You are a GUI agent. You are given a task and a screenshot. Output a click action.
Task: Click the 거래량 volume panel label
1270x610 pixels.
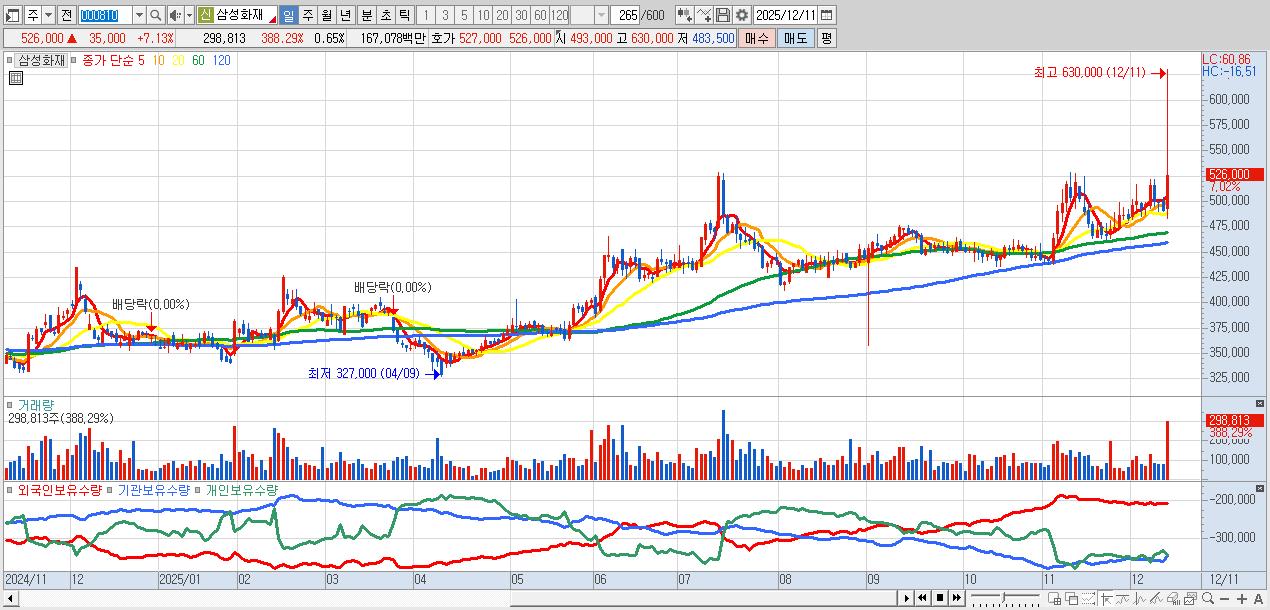tap(37, 405)
